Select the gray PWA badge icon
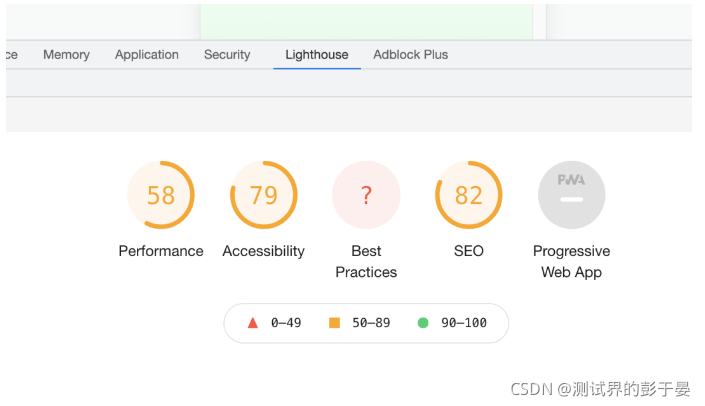This screenshot has height=406, width=705. point(571,195)
